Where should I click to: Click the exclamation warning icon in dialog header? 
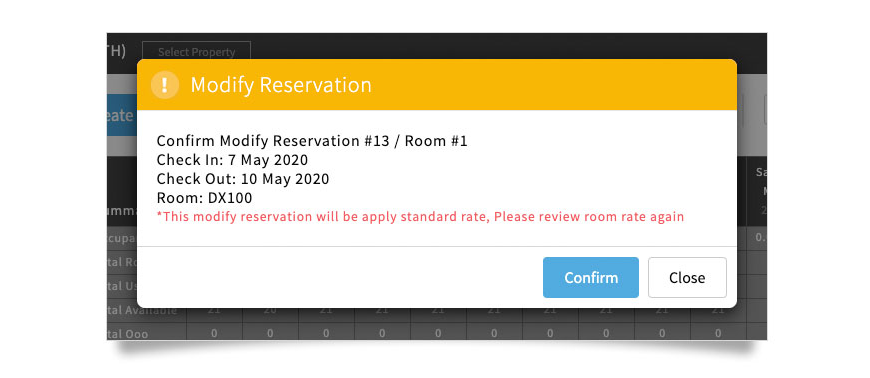pos(165,85)
